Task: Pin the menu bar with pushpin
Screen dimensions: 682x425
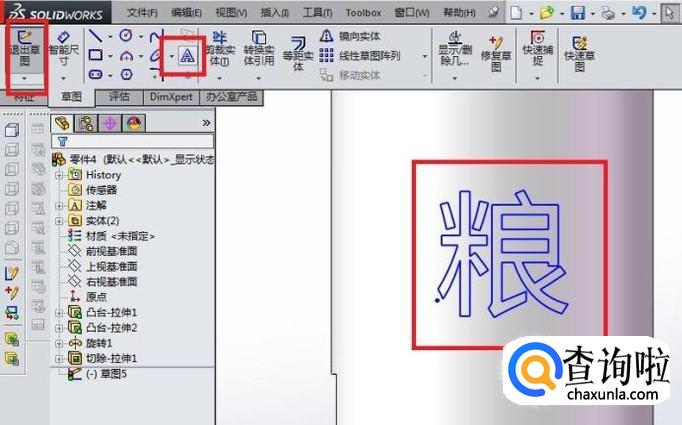Action: pos(493,12)
